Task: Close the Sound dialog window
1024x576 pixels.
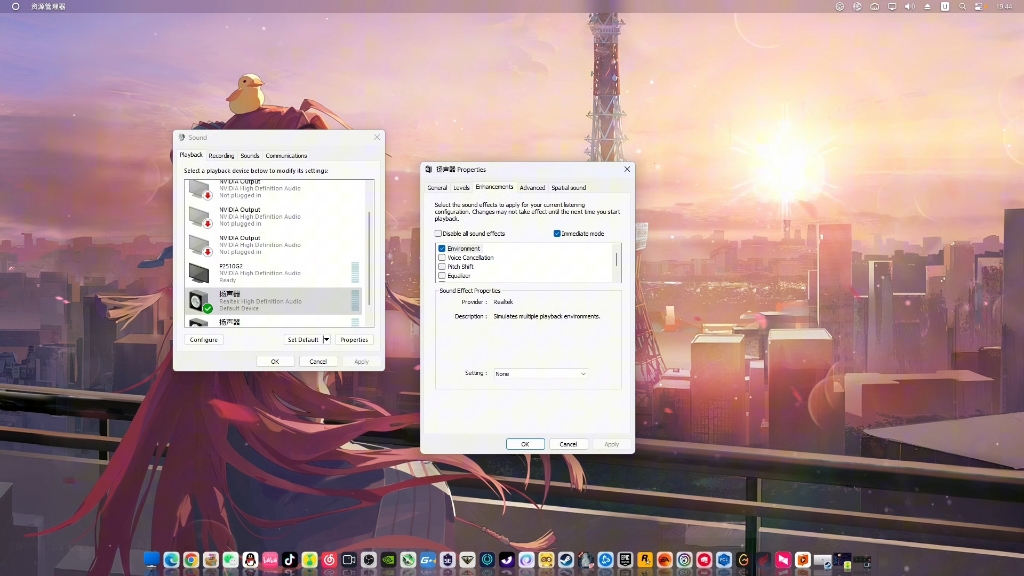Action: pos(377,137)
